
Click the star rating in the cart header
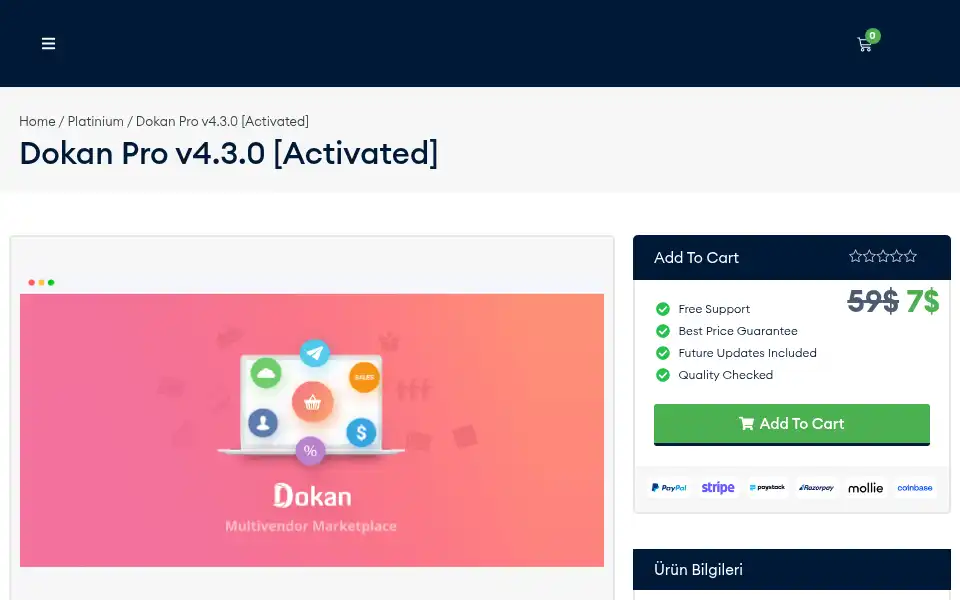pyautogui.click(x=882, y=256)
